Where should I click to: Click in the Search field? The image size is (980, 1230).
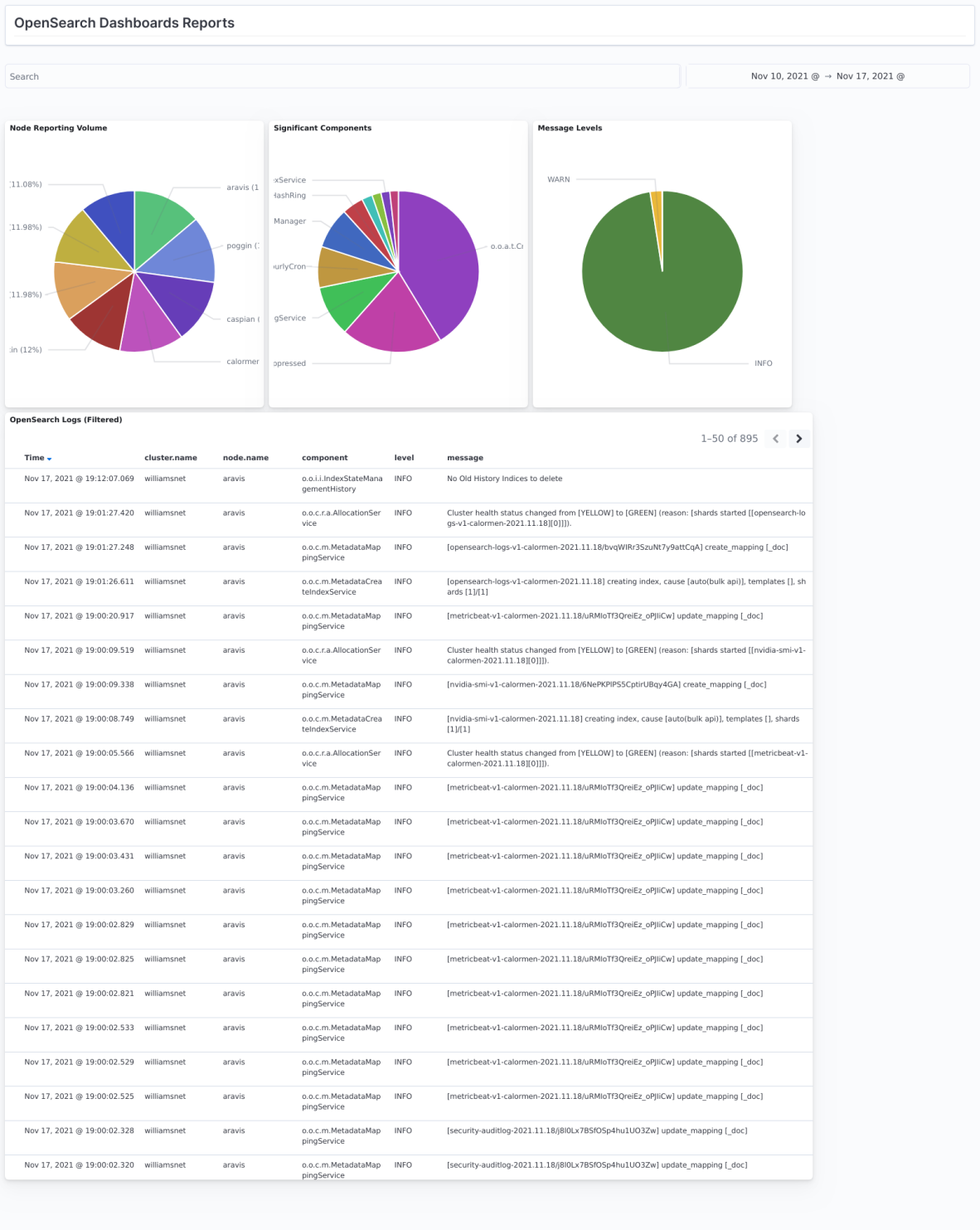pos(342,76)
